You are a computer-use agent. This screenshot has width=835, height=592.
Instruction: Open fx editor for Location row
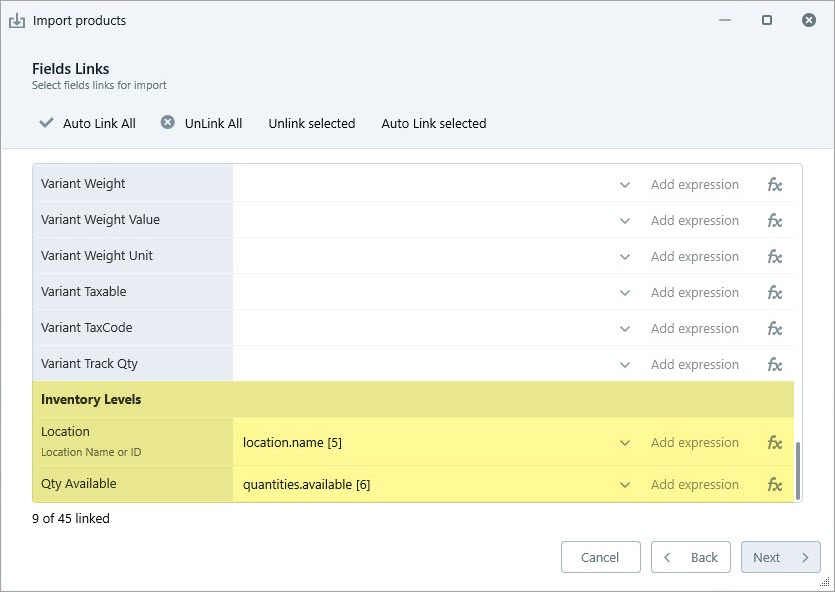[x=774, y=442]
